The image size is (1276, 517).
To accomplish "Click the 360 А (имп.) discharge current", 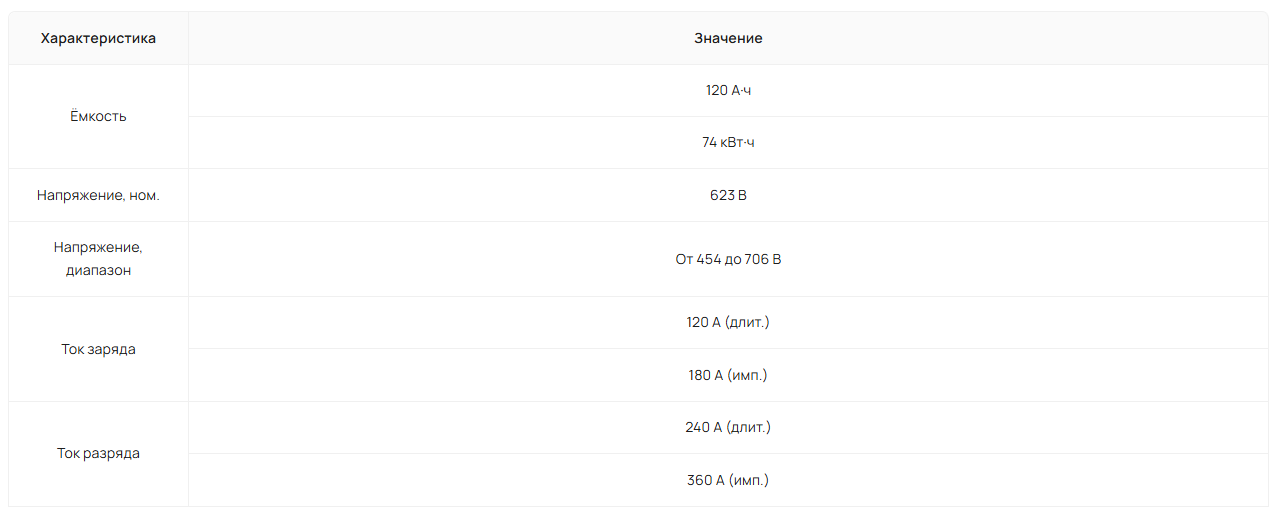I will point(728,480).
